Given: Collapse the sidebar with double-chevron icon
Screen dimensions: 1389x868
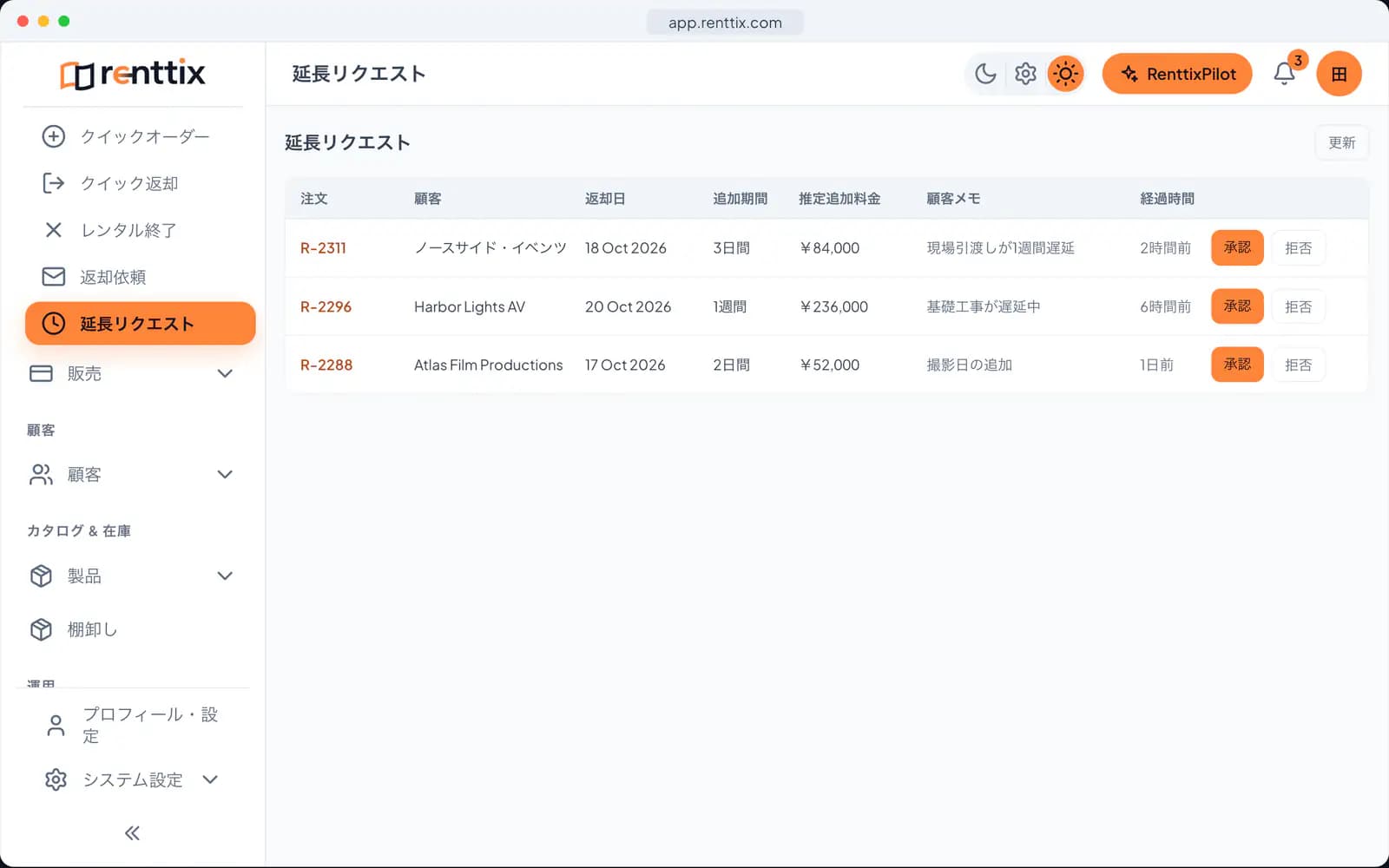Looking at the screenshot, I should 132,833.
